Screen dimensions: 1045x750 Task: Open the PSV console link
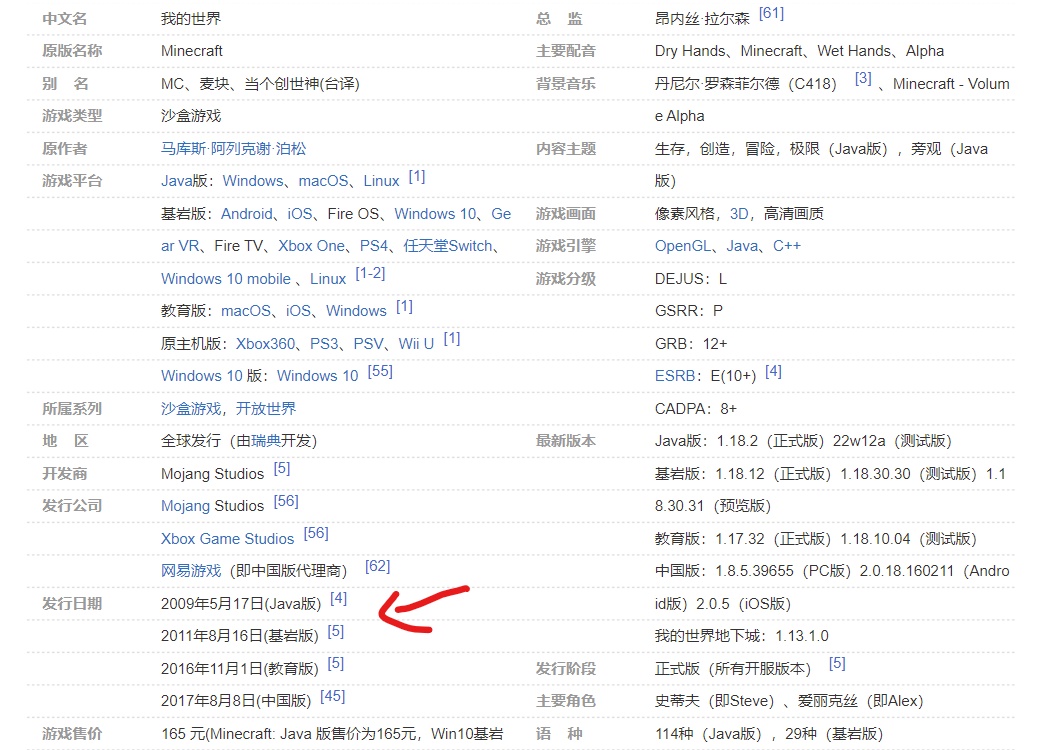tap(368, 344)
